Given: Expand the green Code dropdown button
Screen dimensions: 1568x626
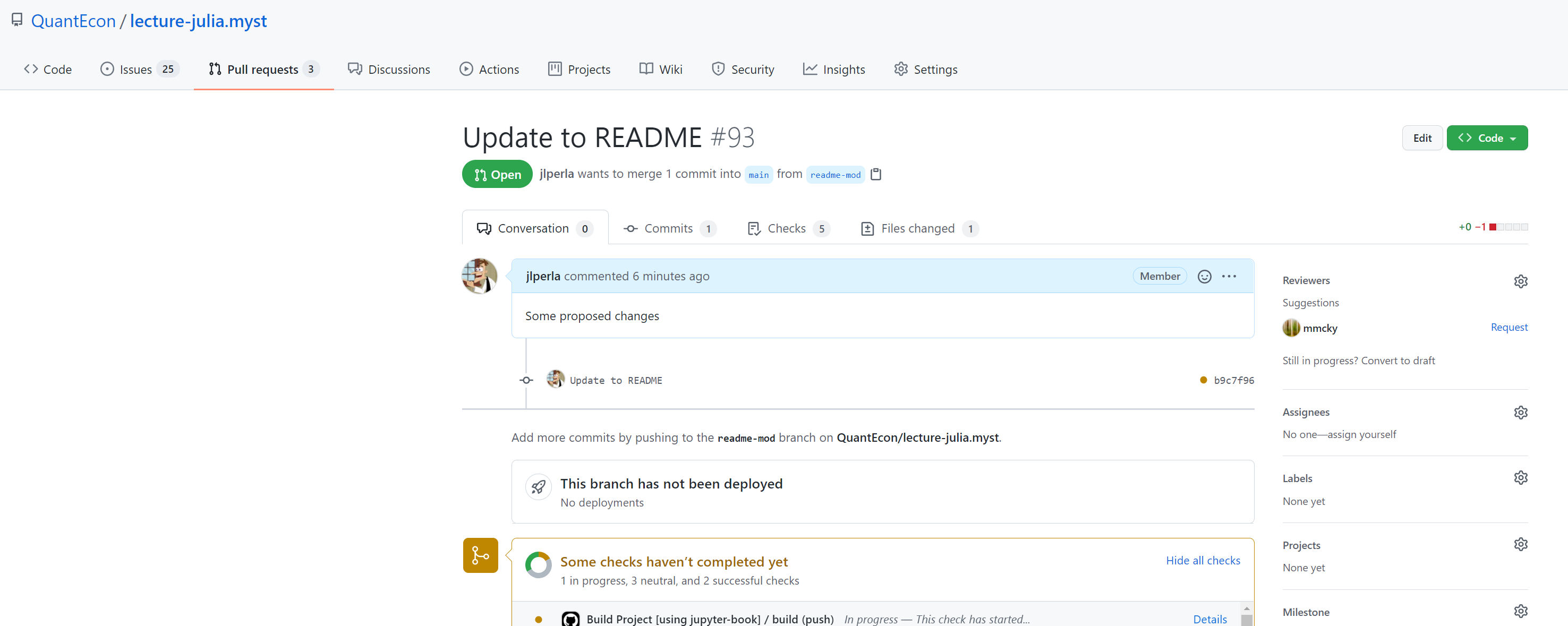Looking at the screenshot, I should pyautogui.click(x=1486, y=138).
